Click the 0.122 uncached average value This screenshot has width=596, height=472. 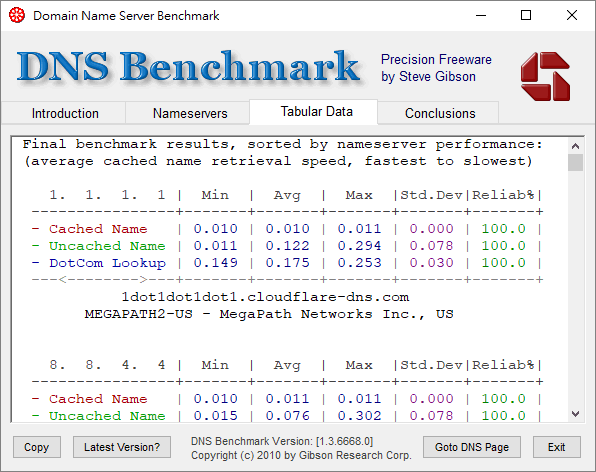coord(288,246)
